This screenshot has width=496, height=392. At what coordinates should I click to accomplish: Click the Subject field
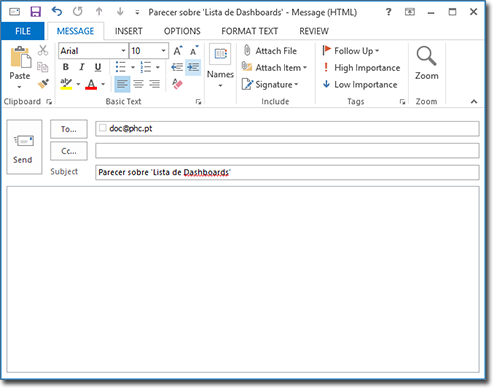point(287,173)
